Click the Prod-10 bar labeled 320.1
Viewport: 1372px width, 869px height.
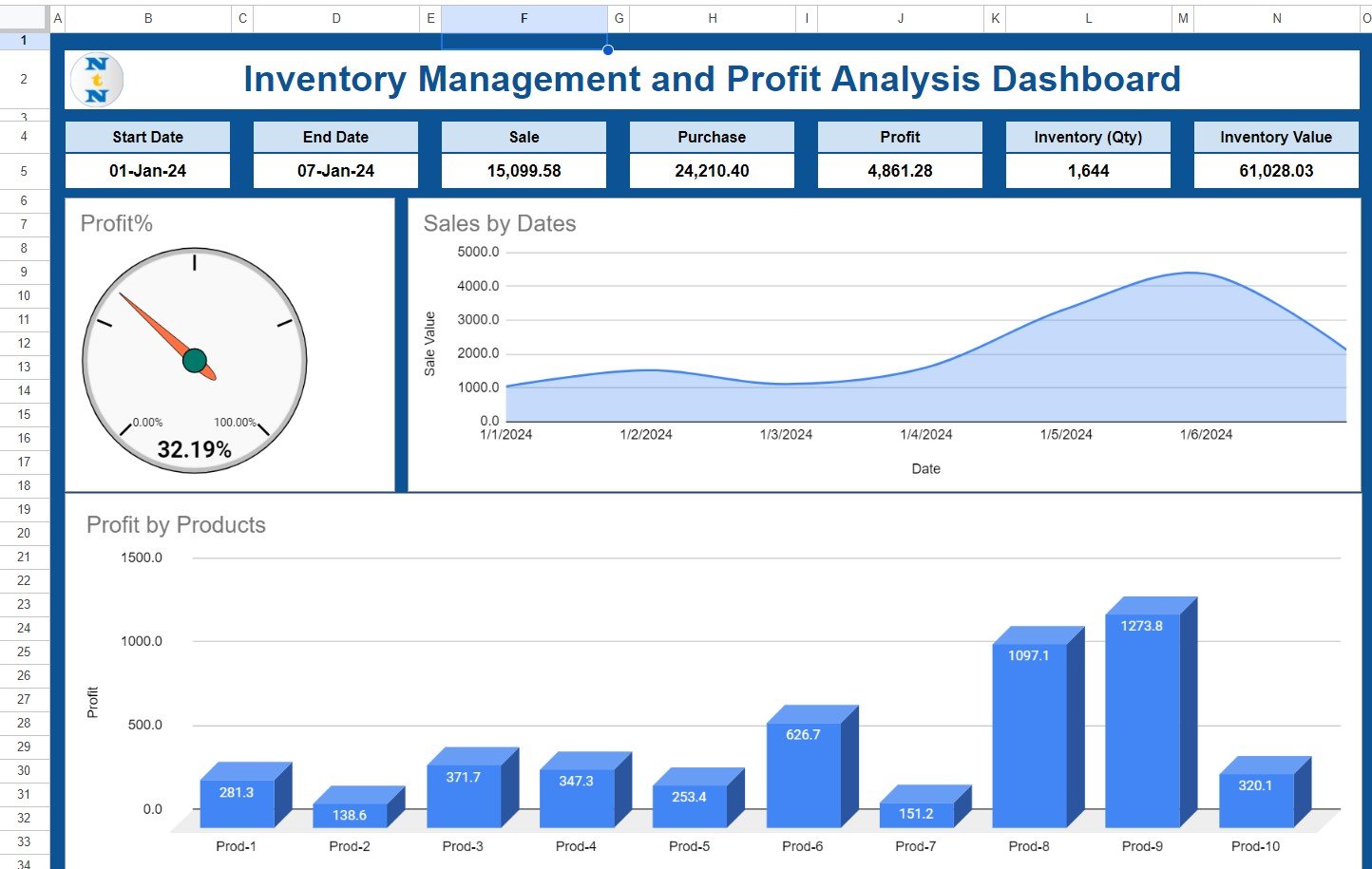(x=1256, y=800)
